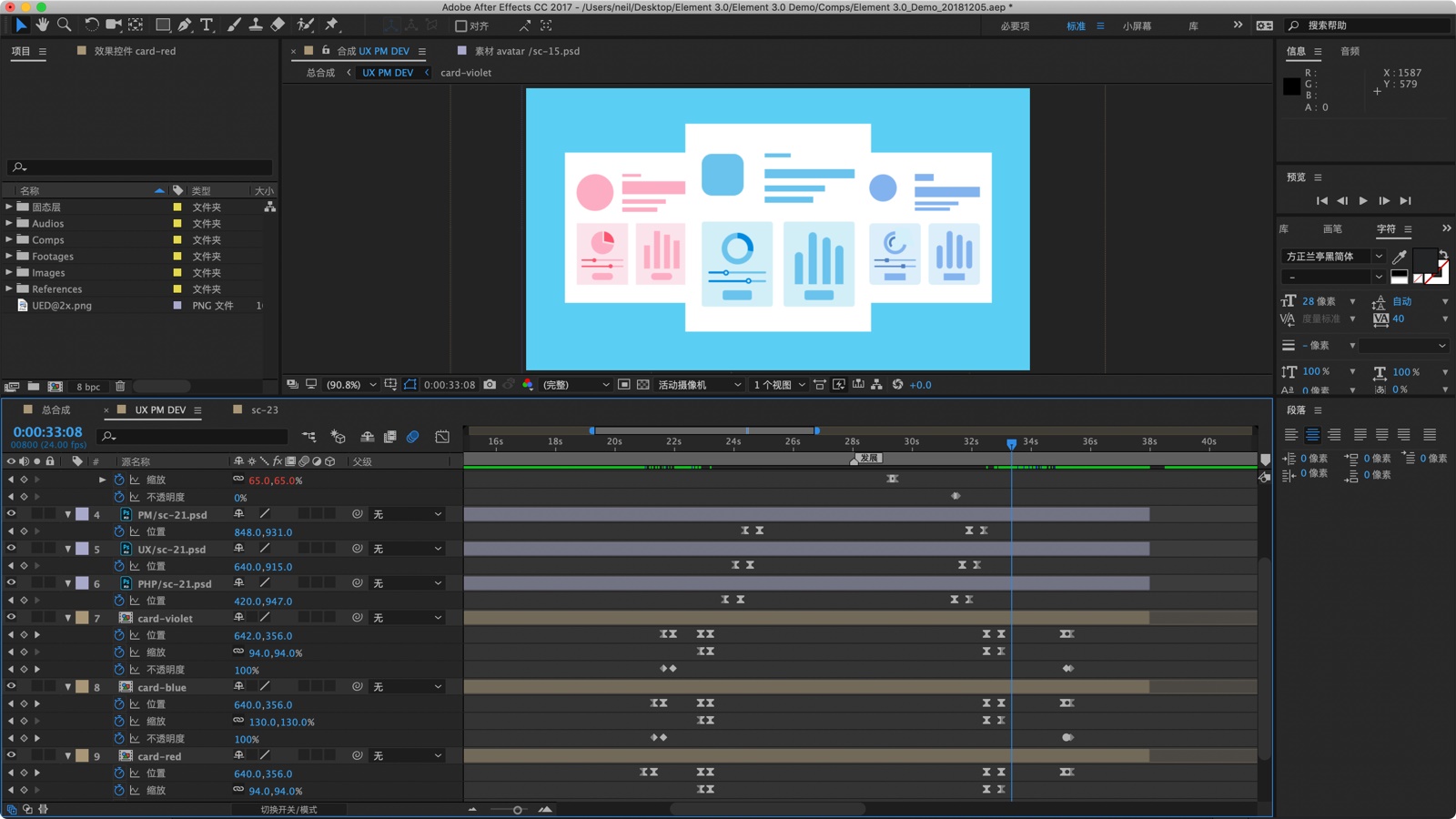Open the graph editor in timeline
This screenshot has height=819, width=1456.
pyautogui.click(x=442, y=437)
